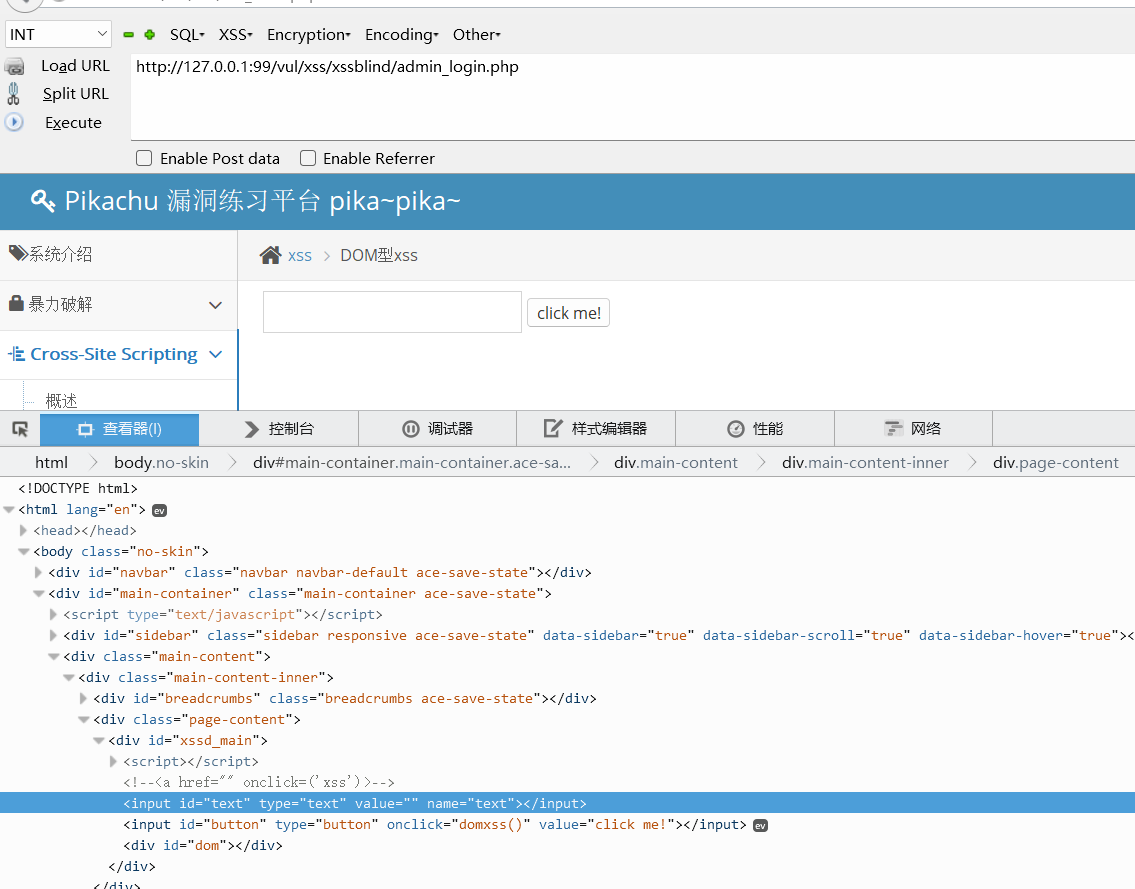Click the HackBar URL text area
The height and width of the screenshot is (889, 1135).
pos(633,96)
